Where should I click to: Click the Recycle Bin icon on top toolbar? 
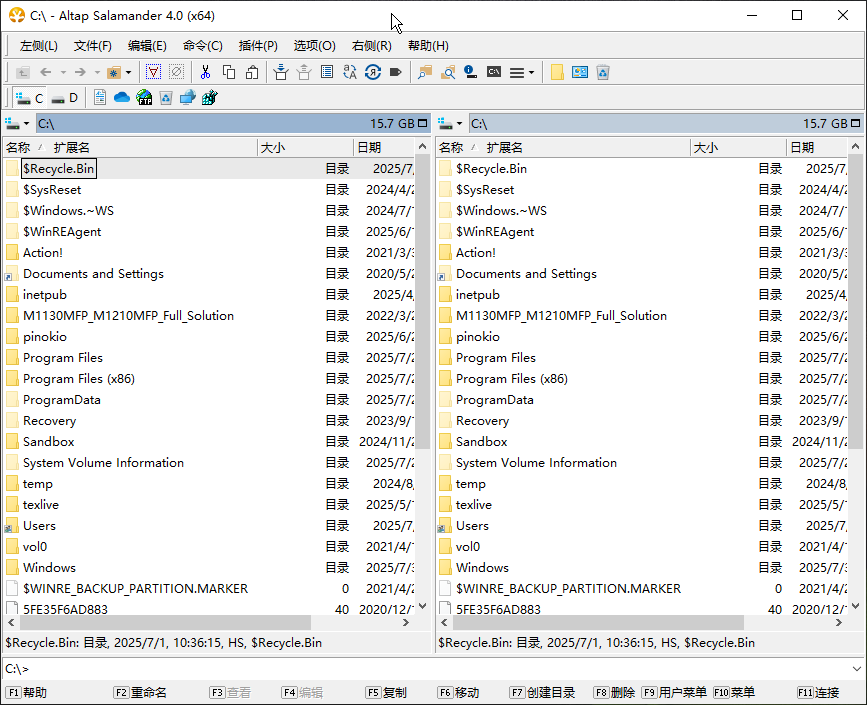pos(603,72)
